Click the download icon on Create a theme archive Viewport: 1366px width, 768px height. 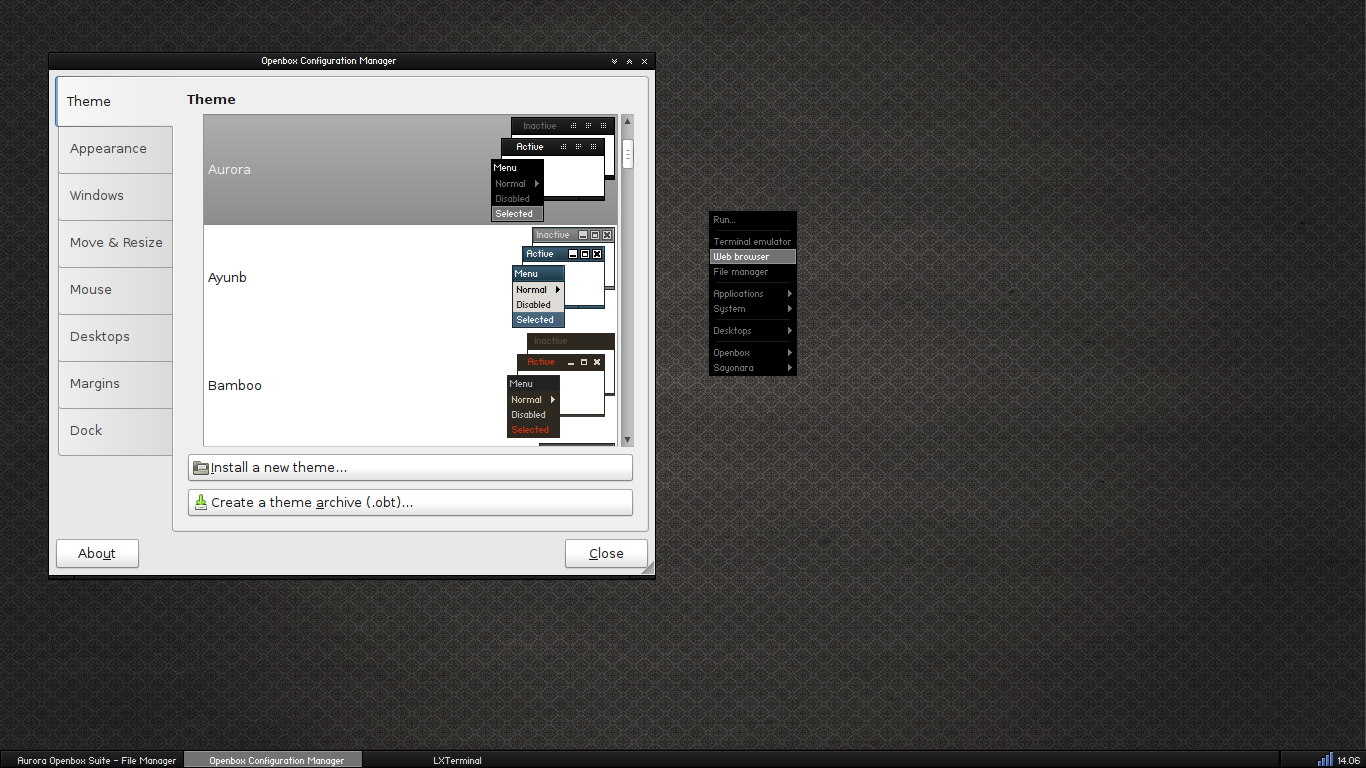pyautogui.click(x=200, y=502)
